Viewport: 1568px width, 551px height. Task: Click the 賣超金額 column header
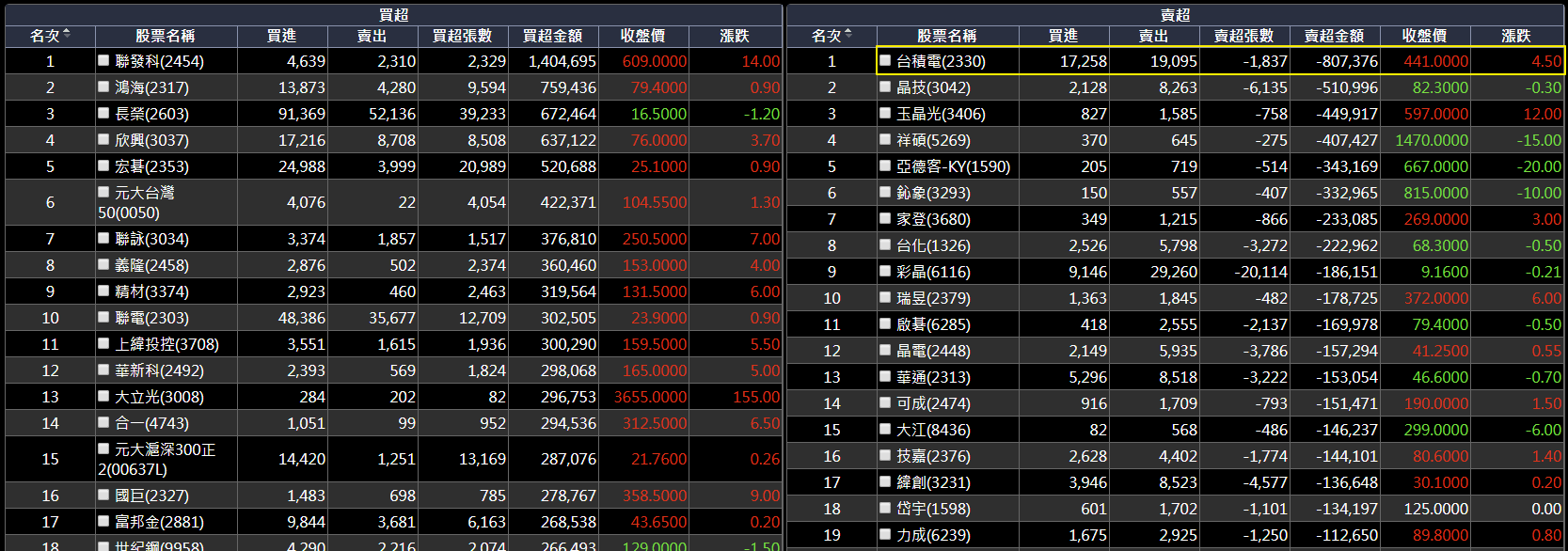1334,36
